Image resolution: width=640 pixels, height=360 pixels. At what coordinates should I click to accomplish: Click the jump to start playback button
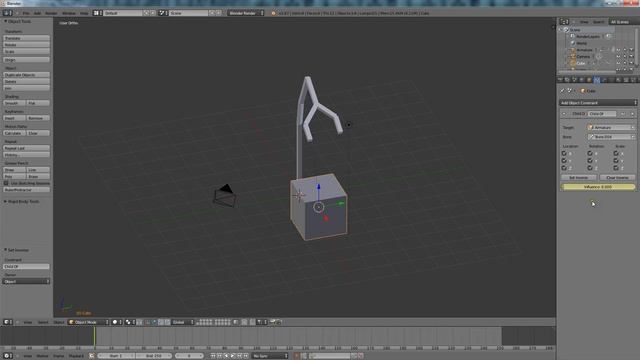point(213,356)
